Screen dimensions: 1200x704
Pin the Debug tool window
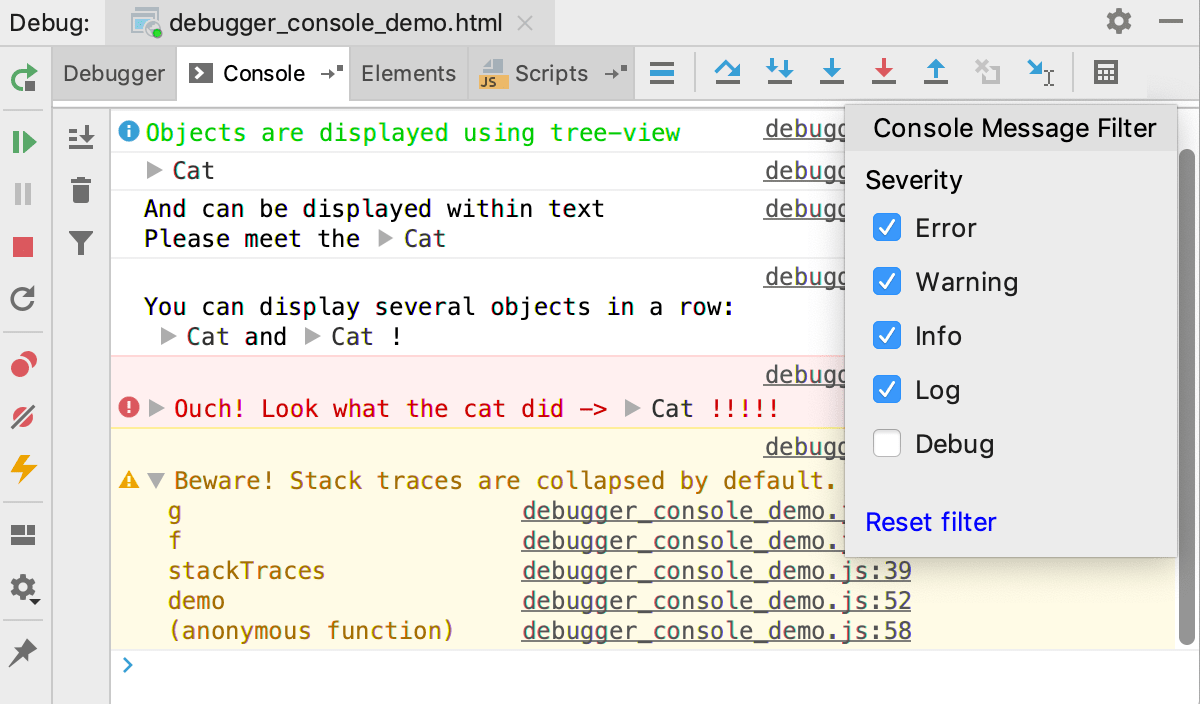click(22, 652)
